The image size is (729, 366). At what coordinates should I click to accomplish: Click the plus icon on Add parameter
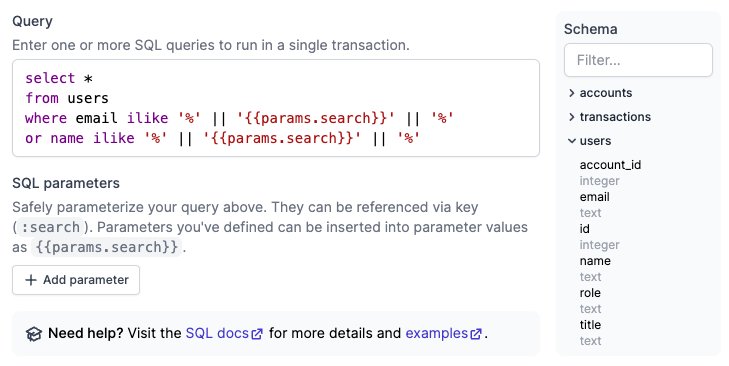pos(31,280)
